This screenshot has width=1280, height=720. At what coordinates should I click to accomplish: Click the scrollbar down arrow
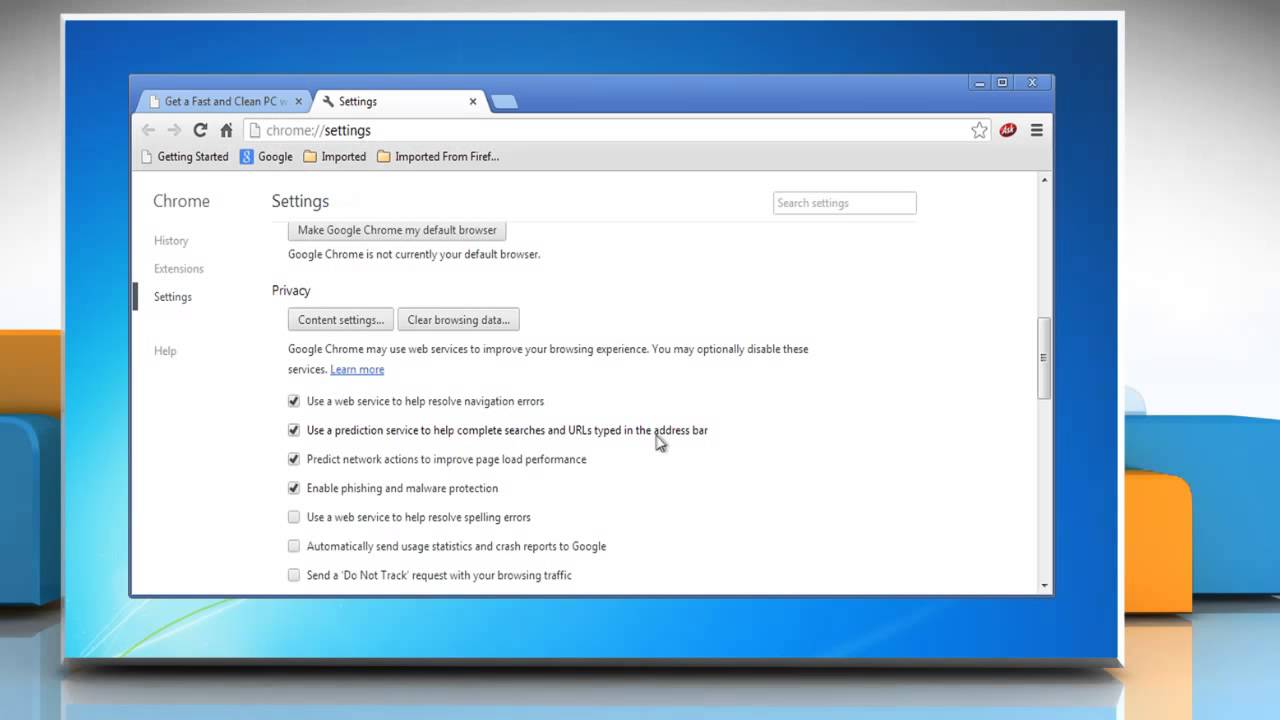click(x=1044, y=585)
